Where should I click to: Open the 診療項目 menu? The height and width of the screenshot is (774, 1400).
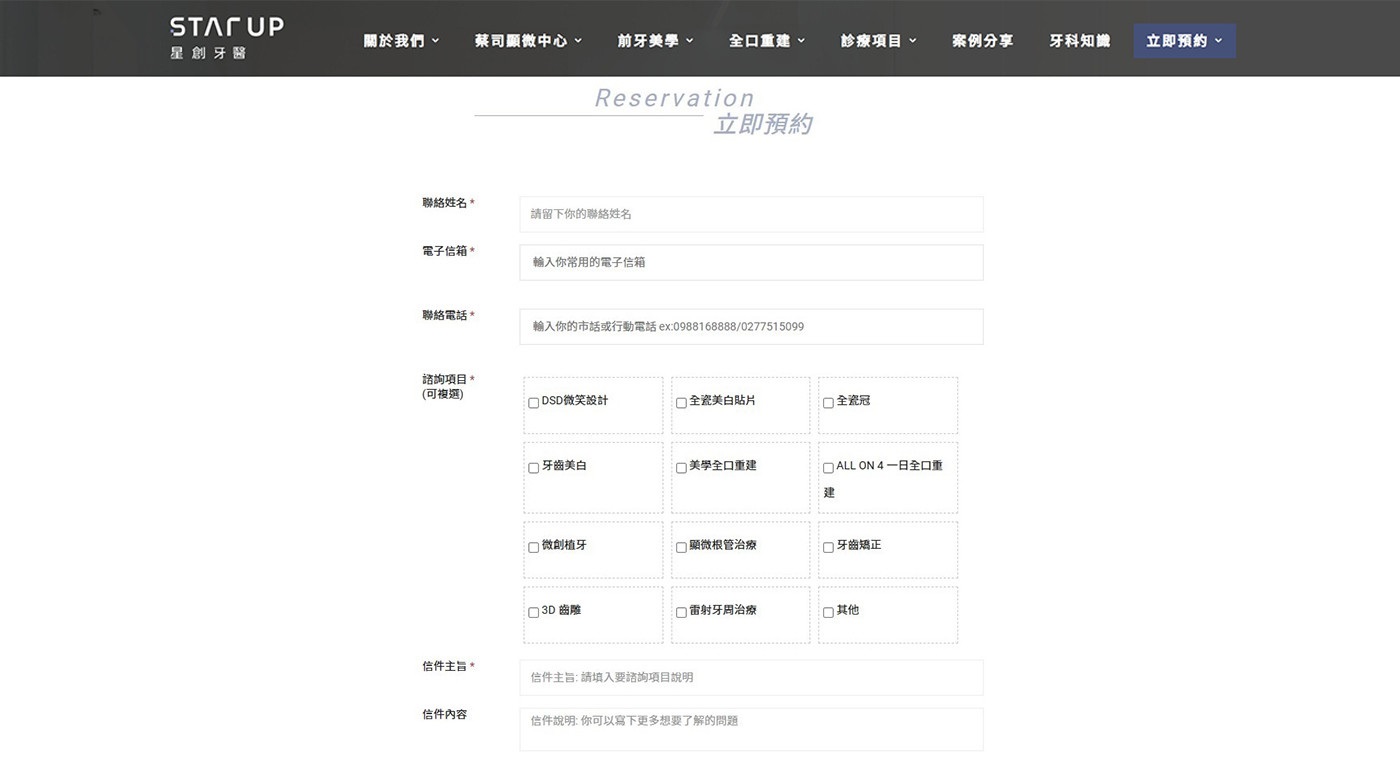tap(879, 41)
